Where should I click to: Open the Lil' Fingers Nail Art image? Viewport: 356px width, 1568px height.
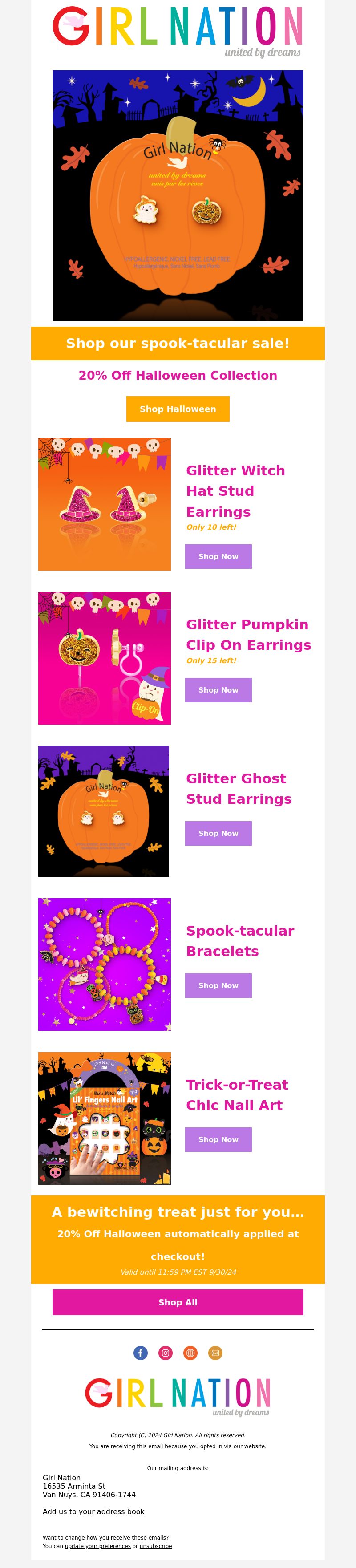(105, 1118)
